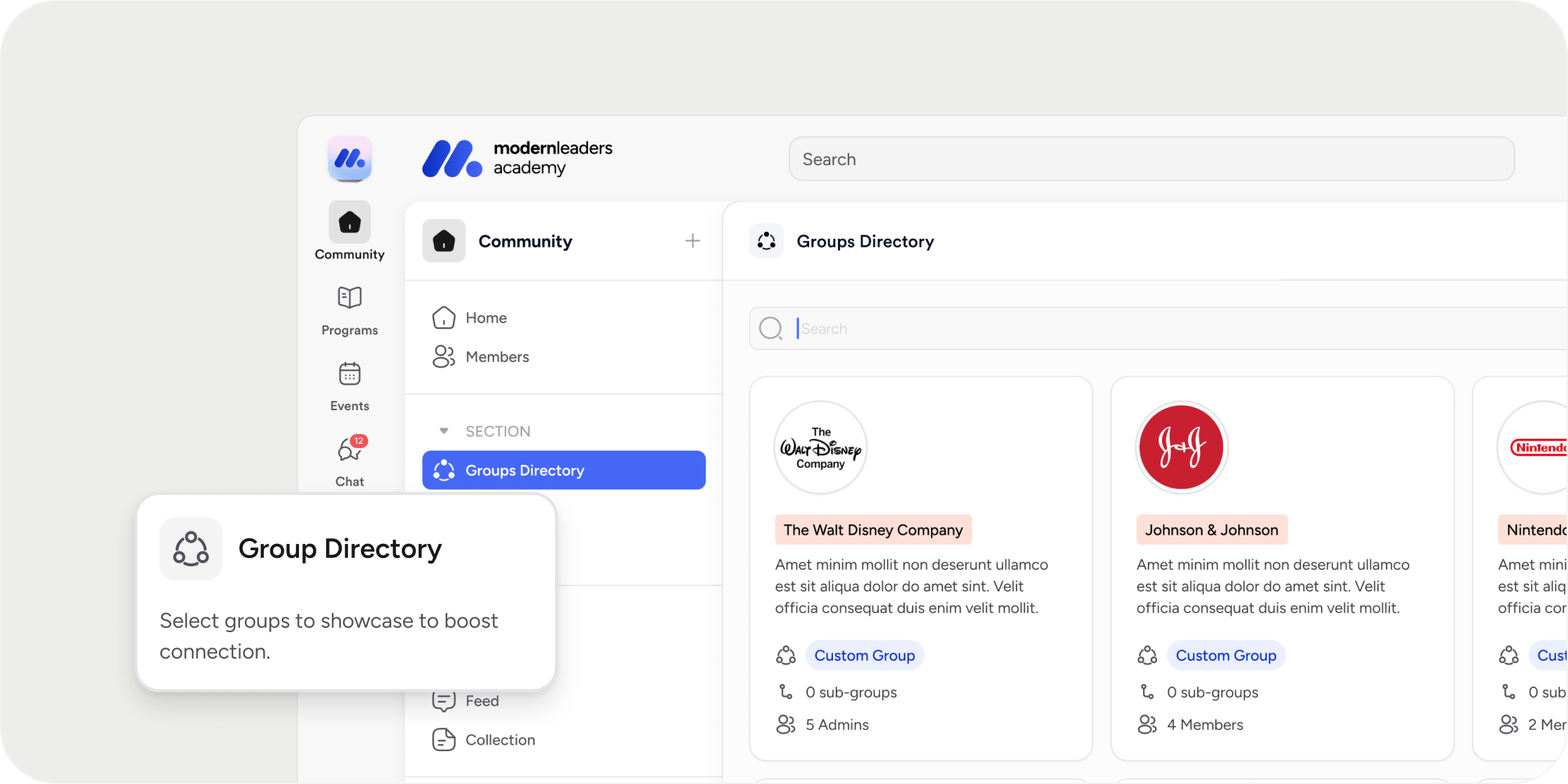Click the sub-groups icon on Disney card
Screen dimensions: 1568x784
click(x=786, y=692)
